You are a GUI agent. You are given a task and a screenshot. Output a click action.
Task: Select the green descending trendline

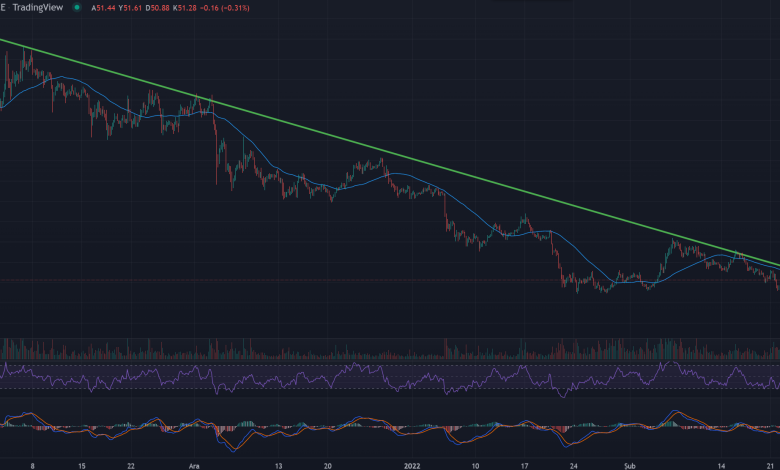[400, 162]
